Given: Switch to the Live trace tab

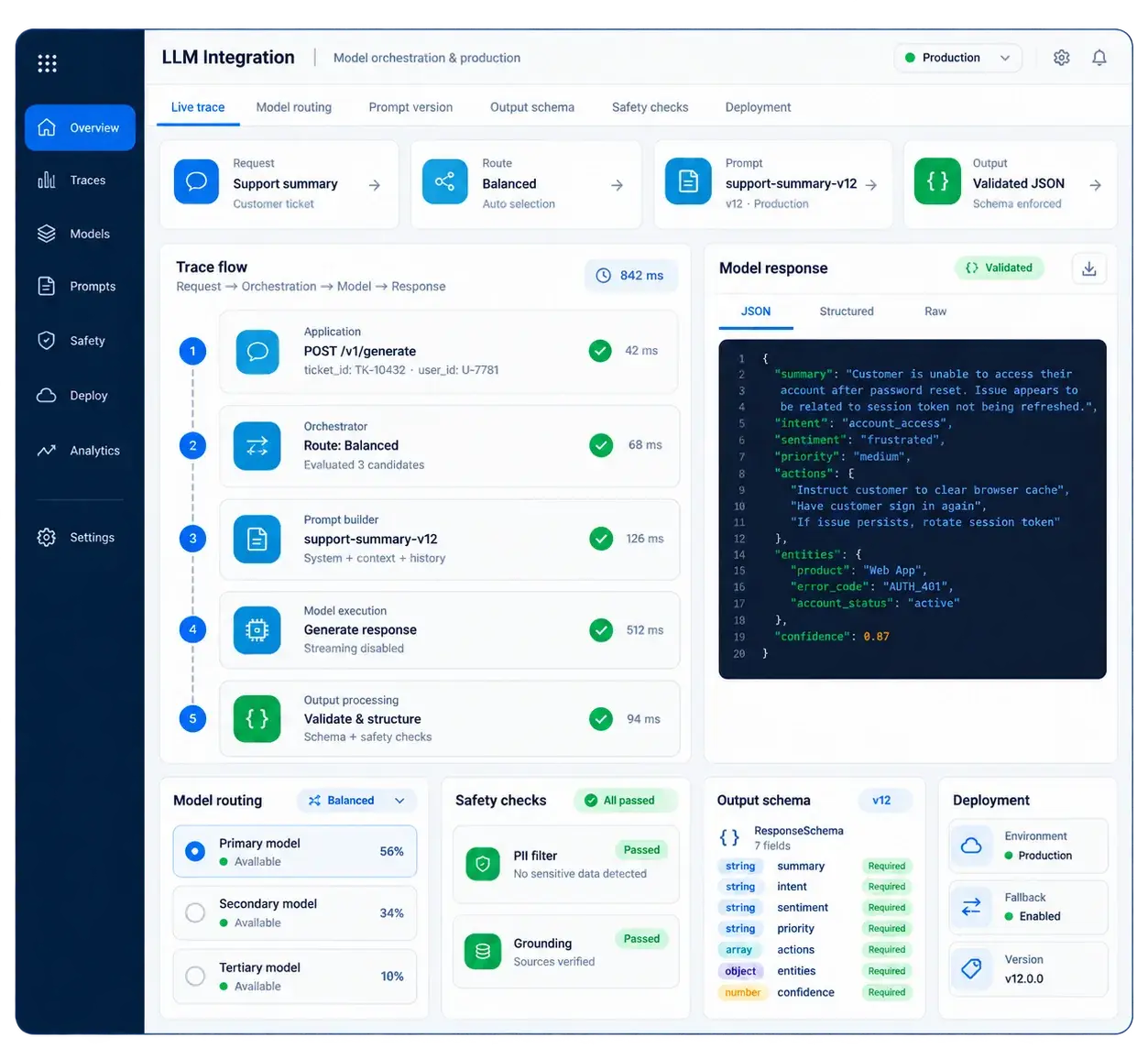Looking at the screenshot, I should (198, 107).
